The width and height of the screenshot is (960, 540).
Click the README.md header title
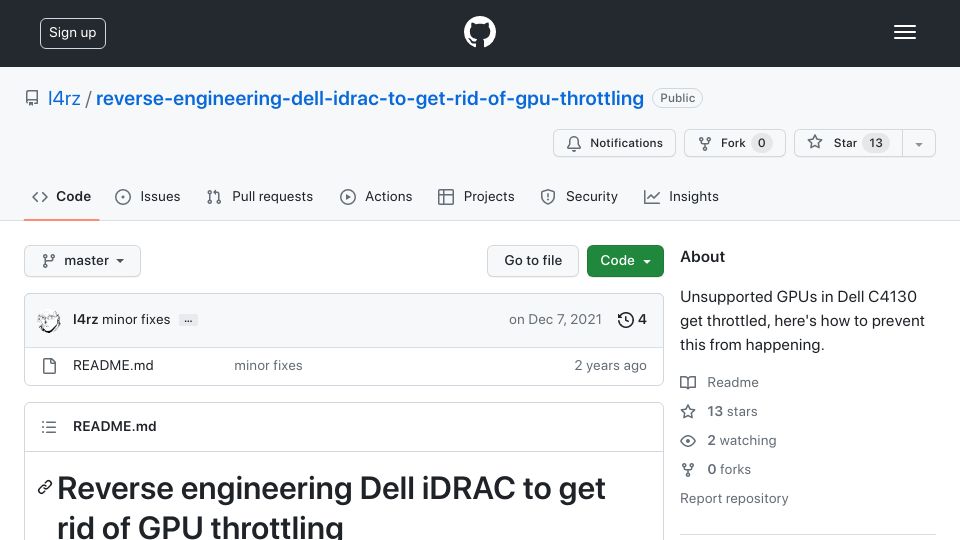(114, 427)
